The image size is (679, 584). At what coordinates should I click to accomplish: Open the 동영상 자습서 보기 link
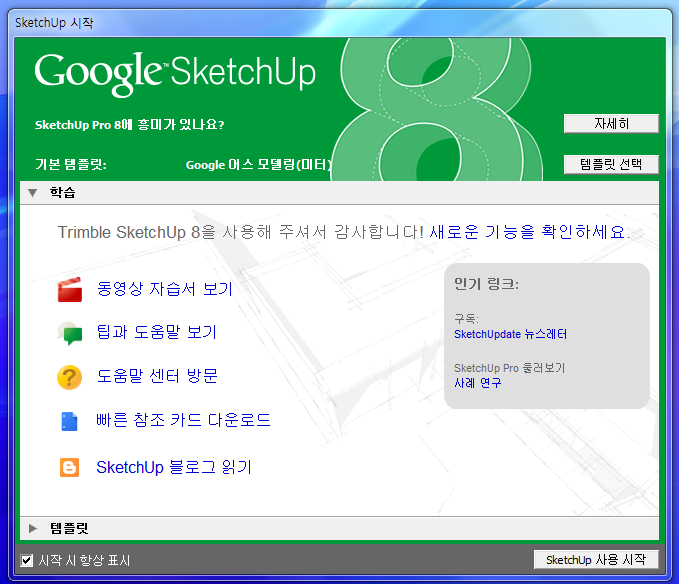(164, 289)
